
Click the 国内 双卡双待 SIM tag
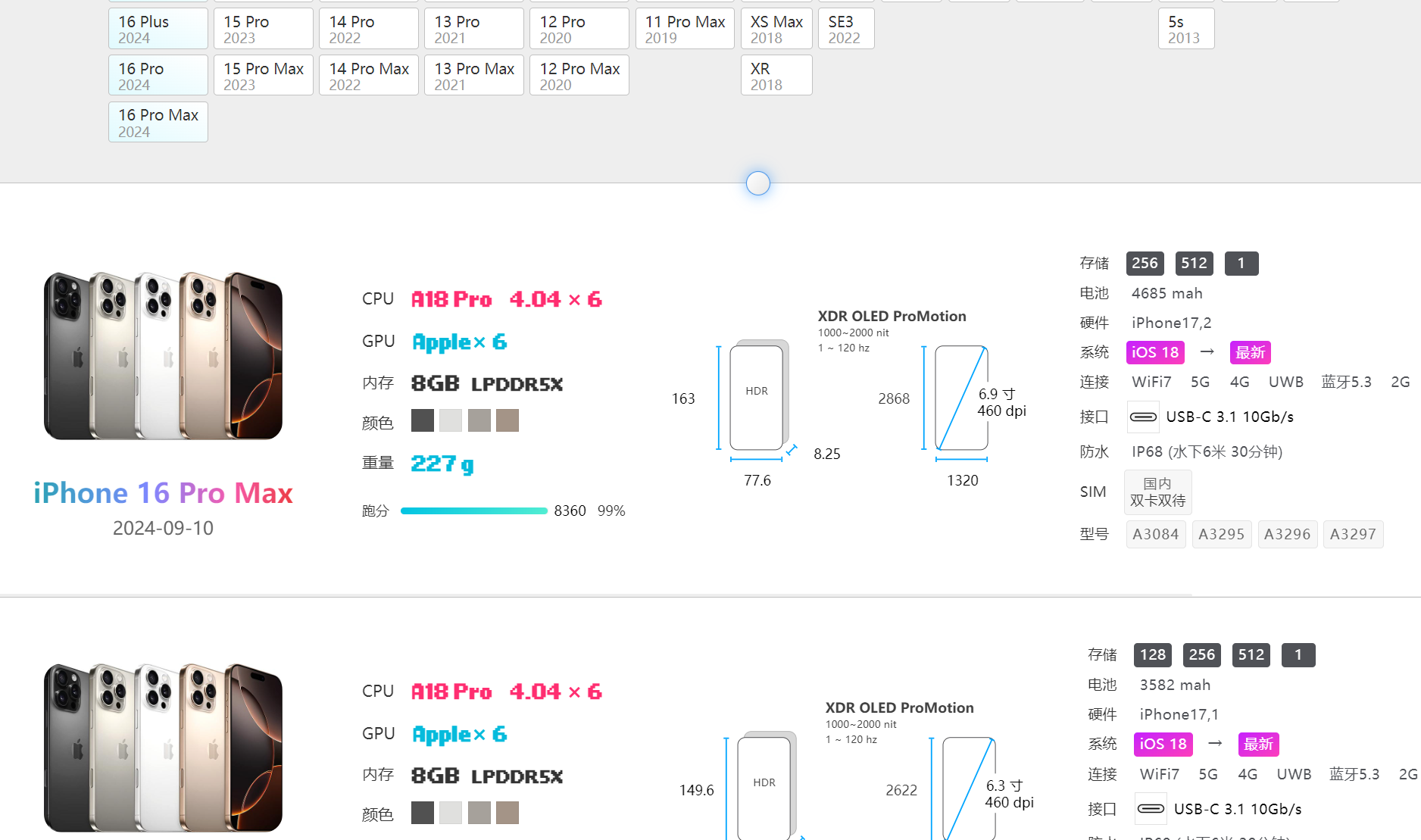tap(1157, 492)
